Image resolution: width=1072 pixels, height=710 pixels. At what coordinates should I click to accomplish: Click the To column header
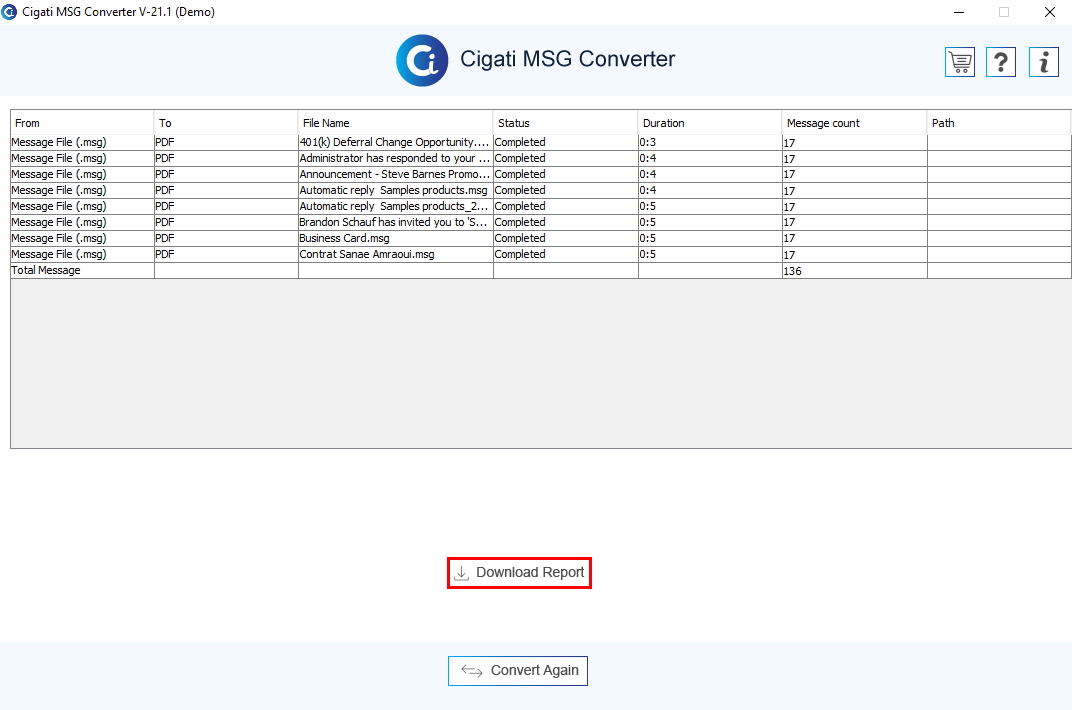(226, 123)
